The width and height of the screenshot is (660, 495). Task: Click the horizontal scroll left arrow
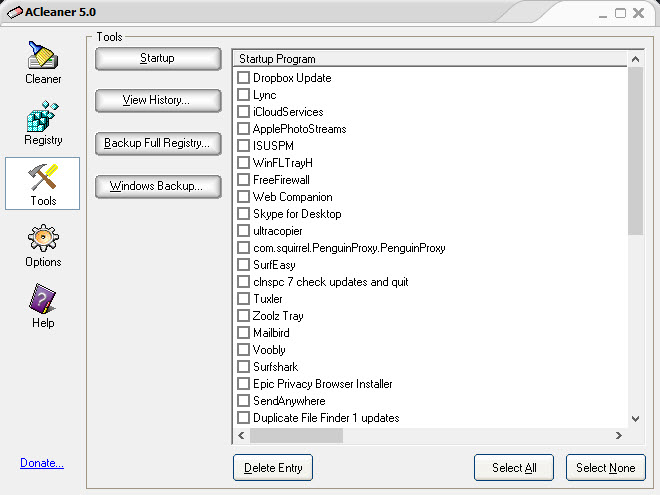(x=241, y=435)
